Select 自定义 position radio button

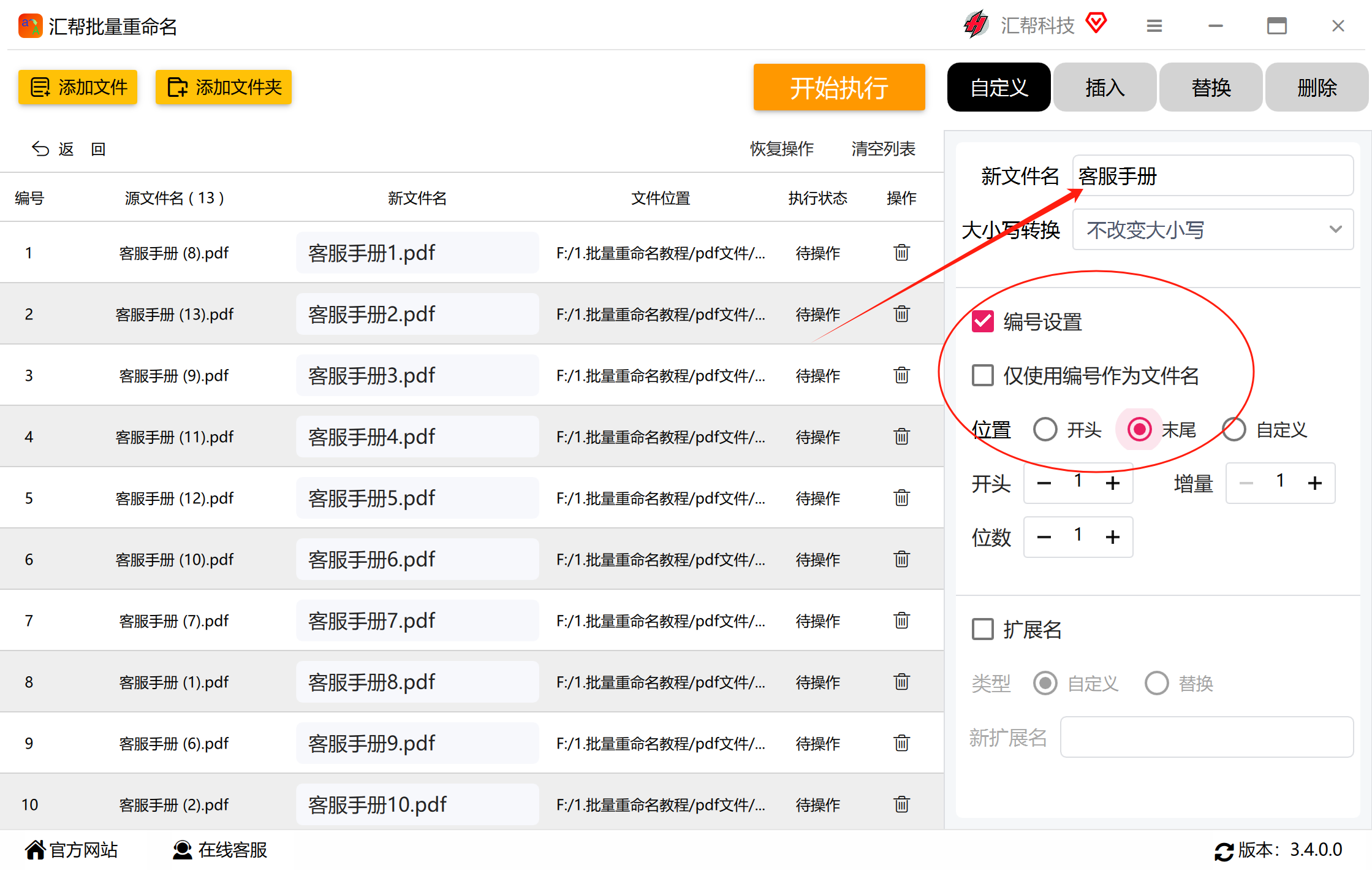point(1234,429)
